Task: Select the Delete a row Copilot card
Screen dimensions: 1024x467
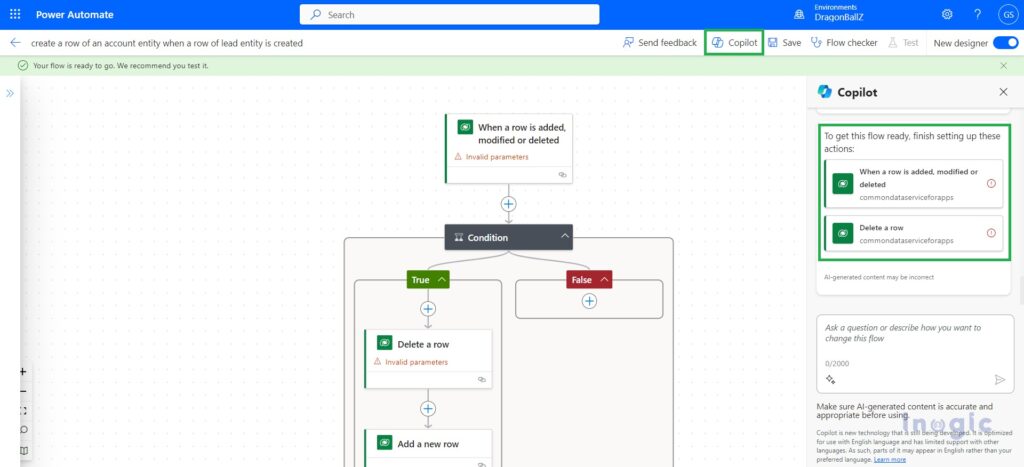Action: click(914, 233)
